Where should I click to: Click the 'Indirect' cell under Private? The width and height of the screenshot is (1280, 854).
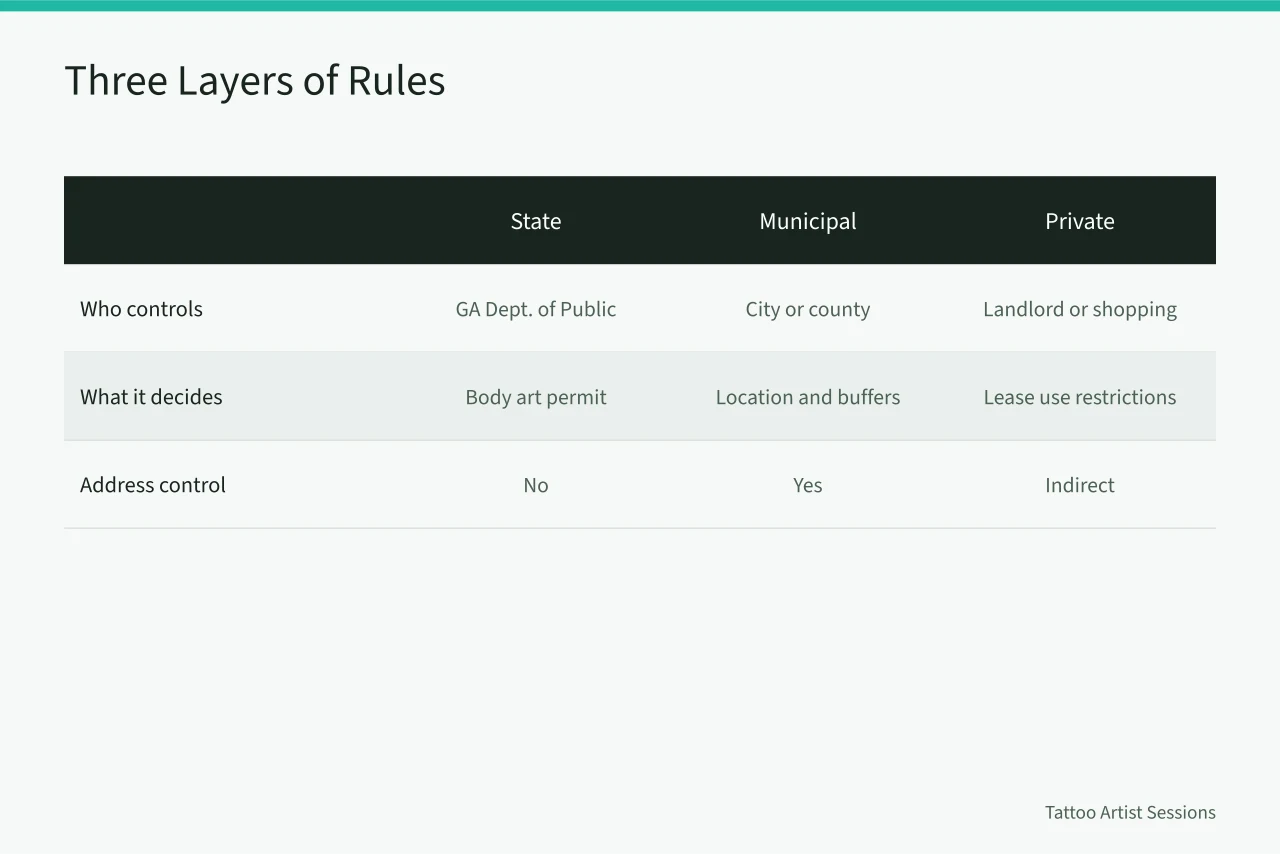1080,485
